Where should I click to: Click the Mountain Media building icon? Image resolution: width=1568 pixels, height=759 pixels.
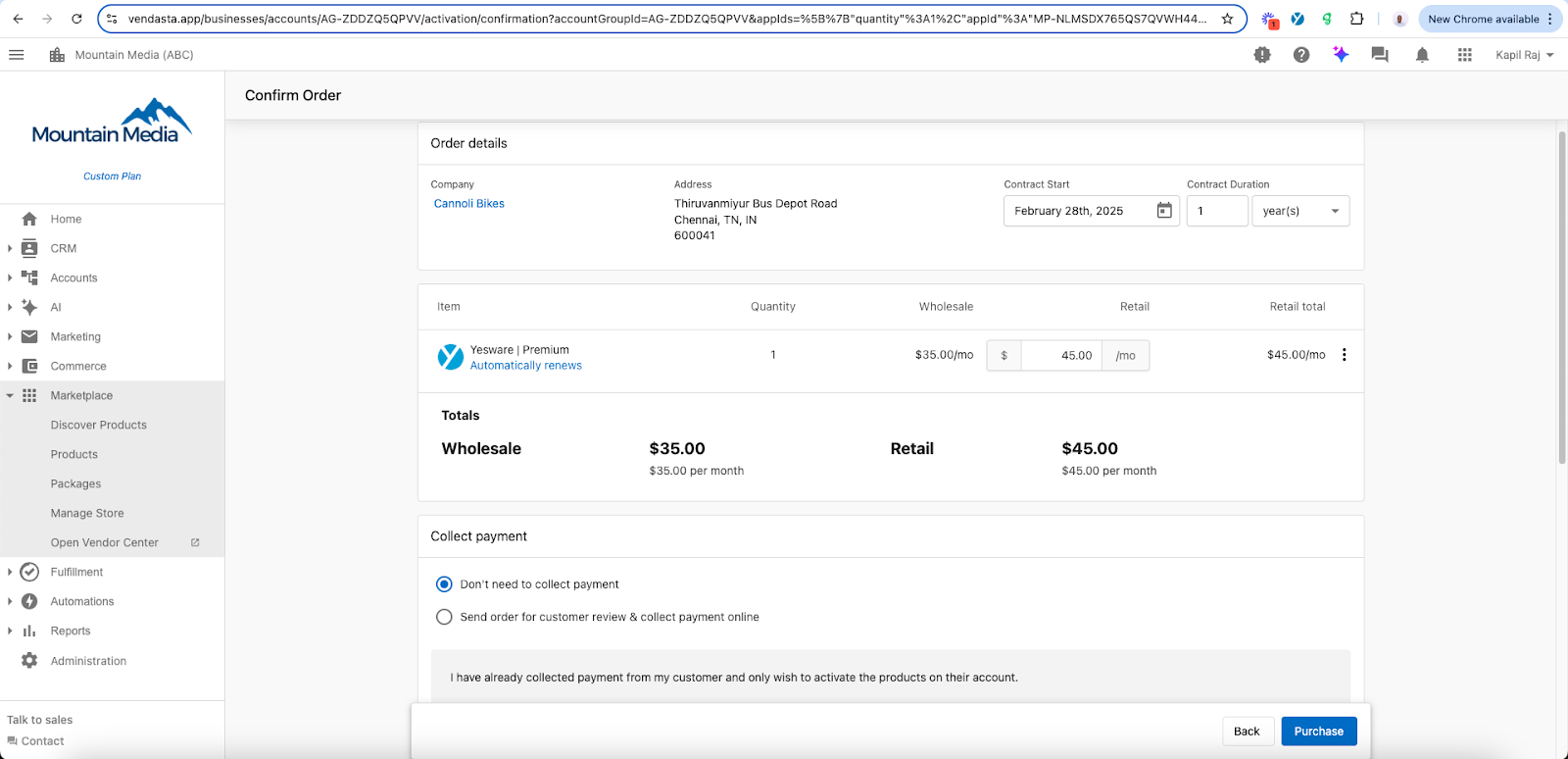57,55
